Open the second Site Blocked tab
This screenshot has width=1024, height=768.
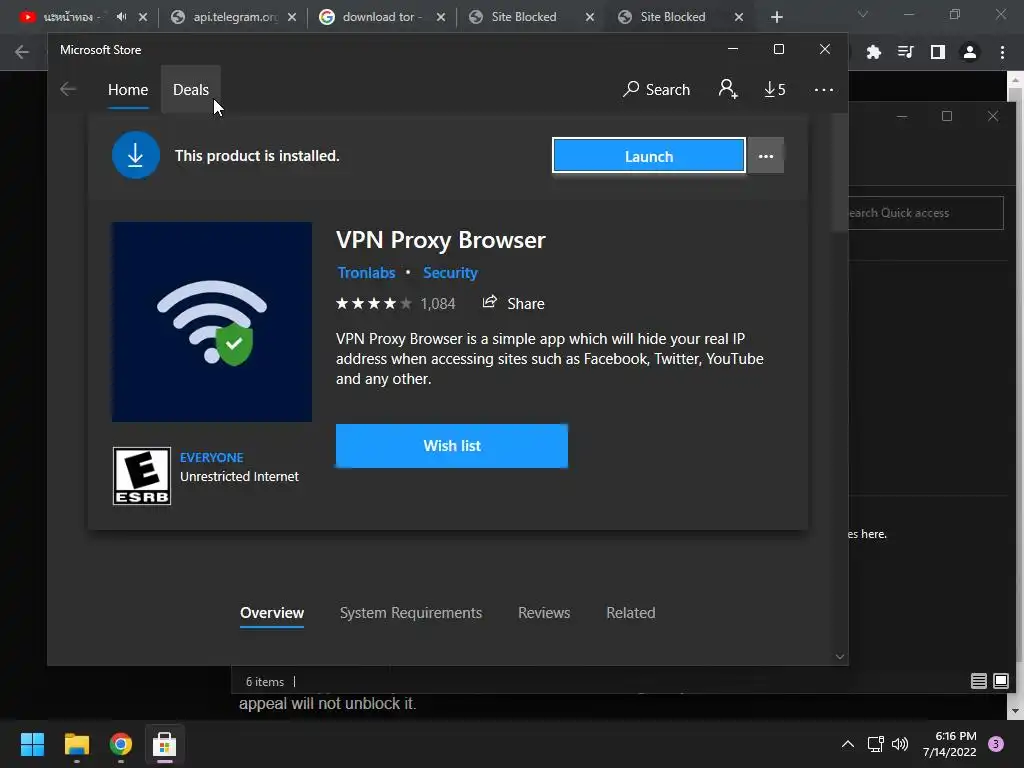click(x=673, y=17)
